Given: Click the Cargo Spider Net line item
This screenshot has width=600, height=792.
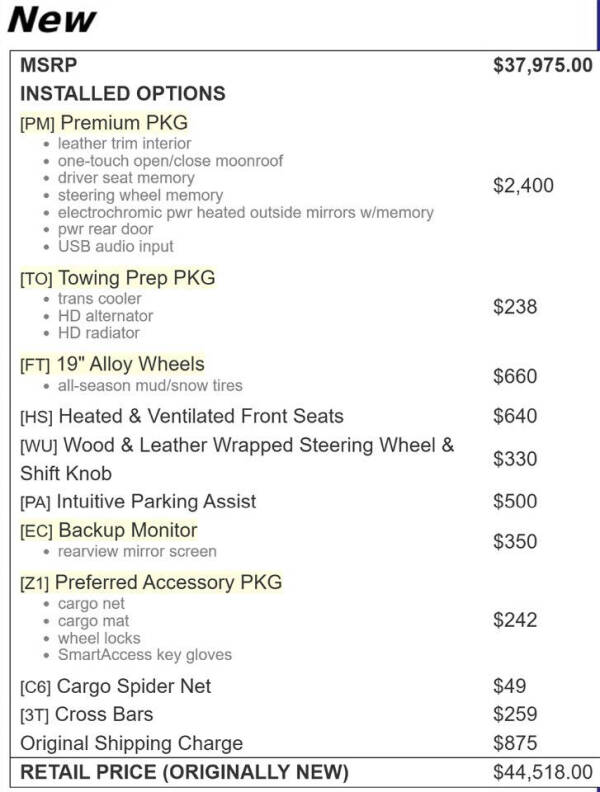Looking at the screenshot, I should pyautogui.click(x=116, y=686).
